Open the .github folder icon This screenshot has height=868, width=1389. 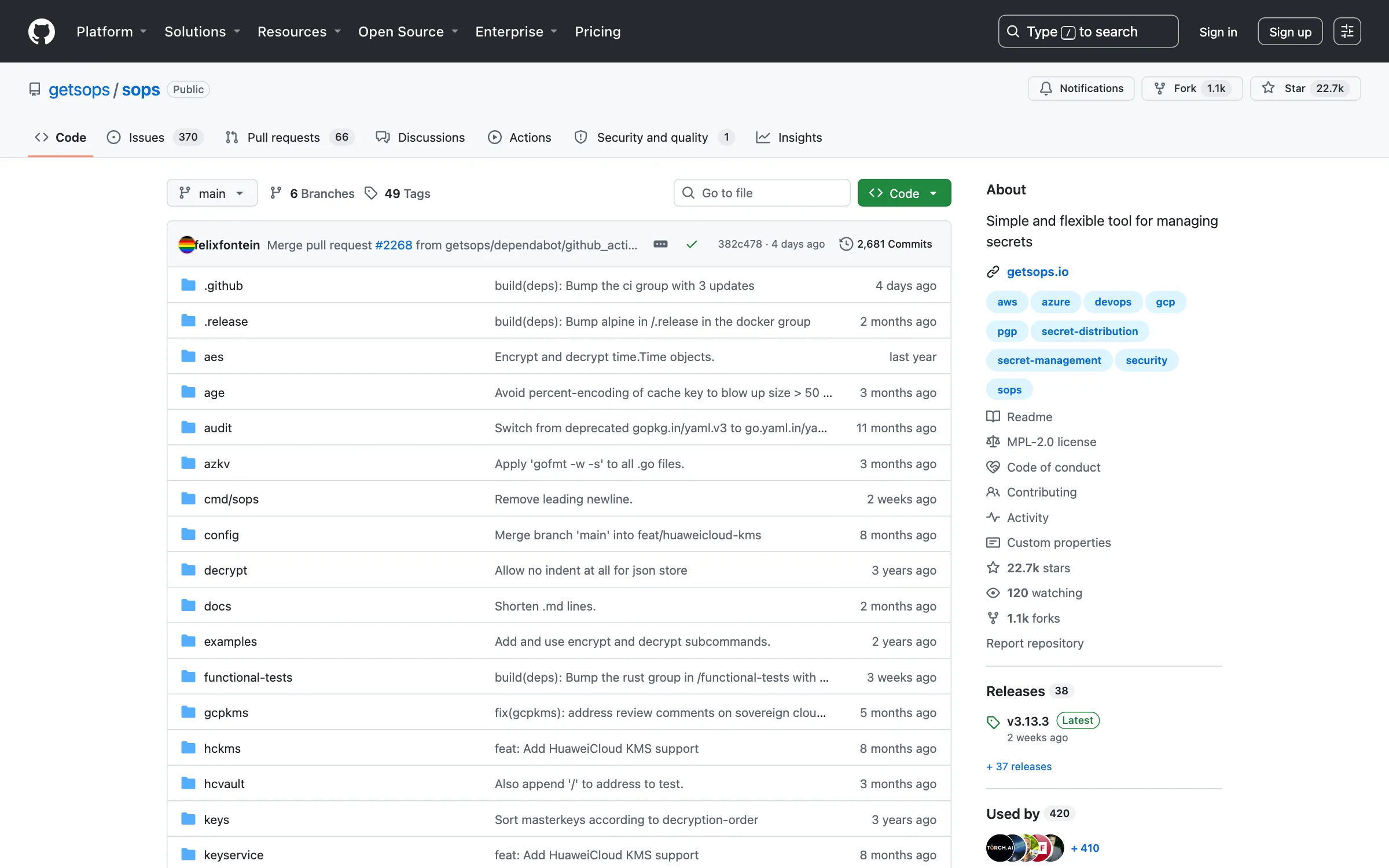click(188, 285)
